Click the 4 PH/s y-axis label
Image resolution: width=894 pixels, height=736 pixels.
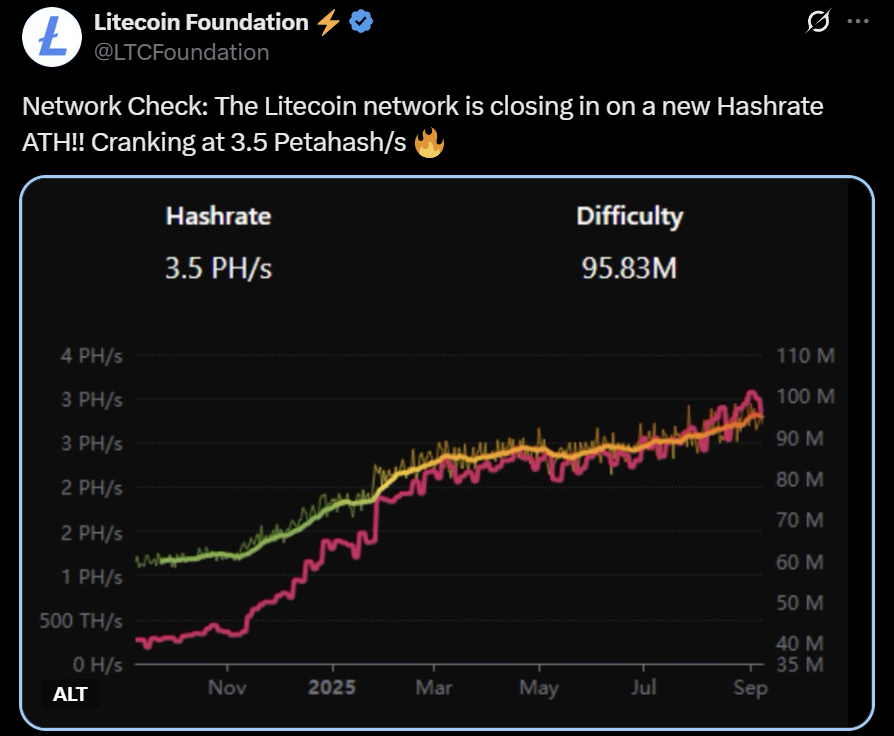click(x=93, y=355)
